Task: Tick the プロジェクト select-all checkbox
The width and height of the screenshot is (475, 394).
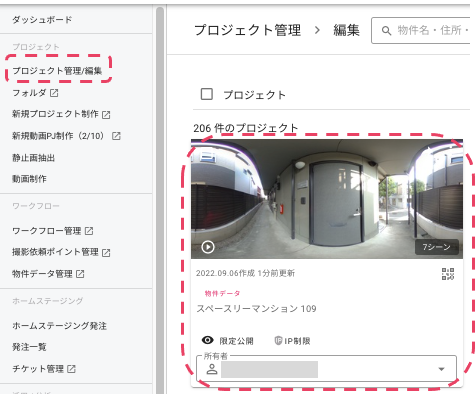Action: click(207, 94)
